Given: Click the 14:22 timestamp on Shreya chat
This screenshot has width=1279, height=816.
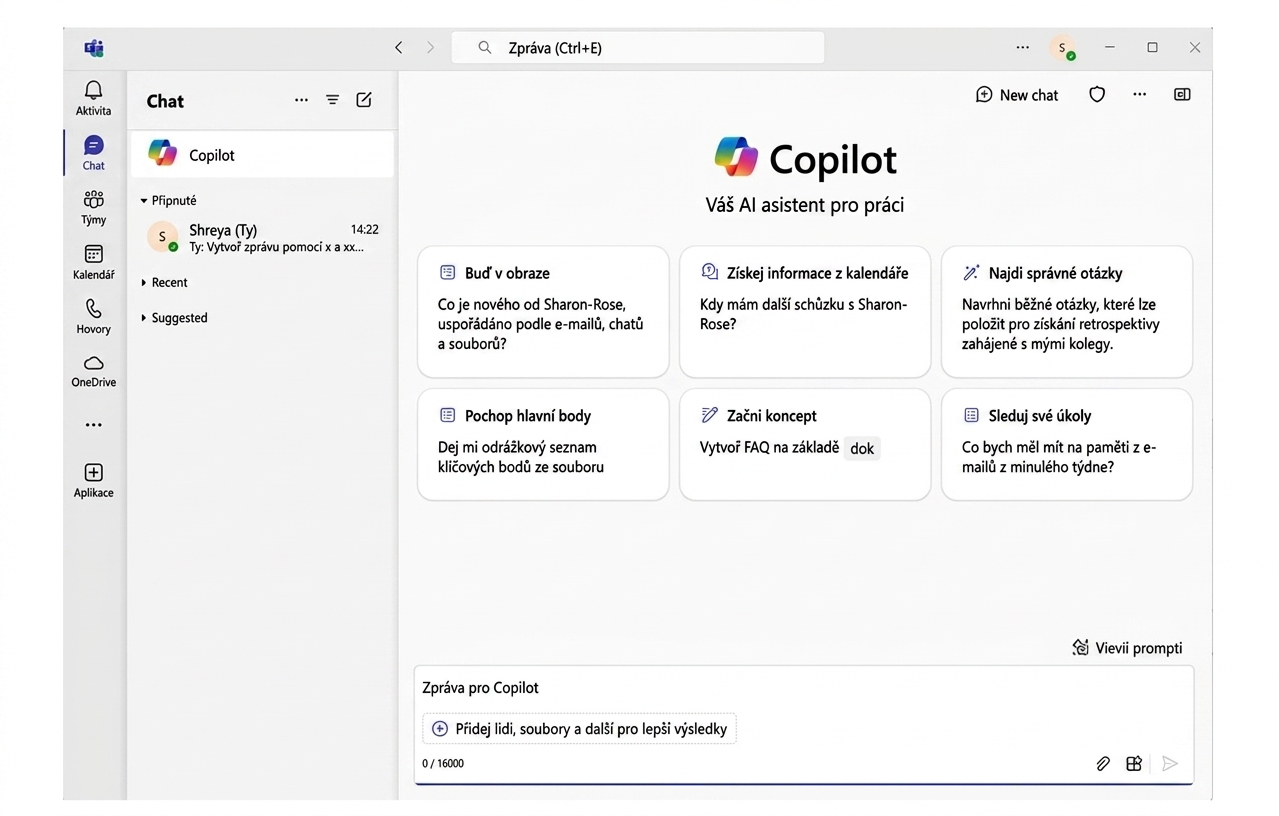Looking at the screenshot, I should (365, 229).
